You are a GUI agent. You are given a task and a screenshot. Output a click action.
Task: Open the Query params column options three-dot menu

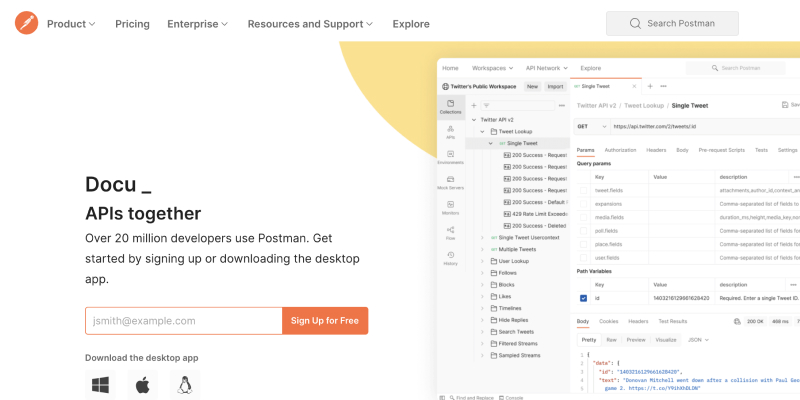pos(796,177)
